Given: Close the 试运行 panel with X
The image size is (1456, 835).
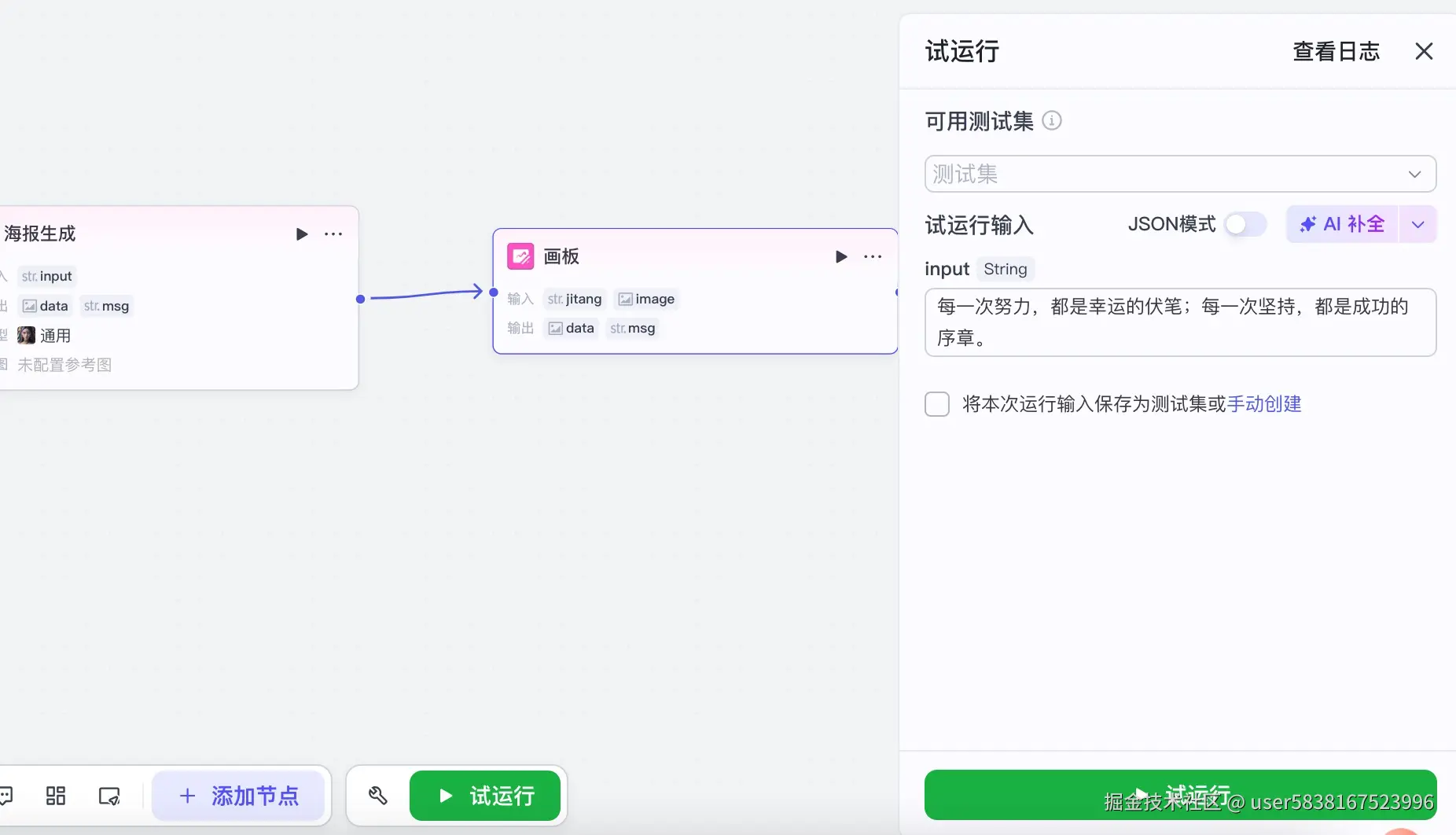Looking at the screenshot, I should pos(1425,51).
